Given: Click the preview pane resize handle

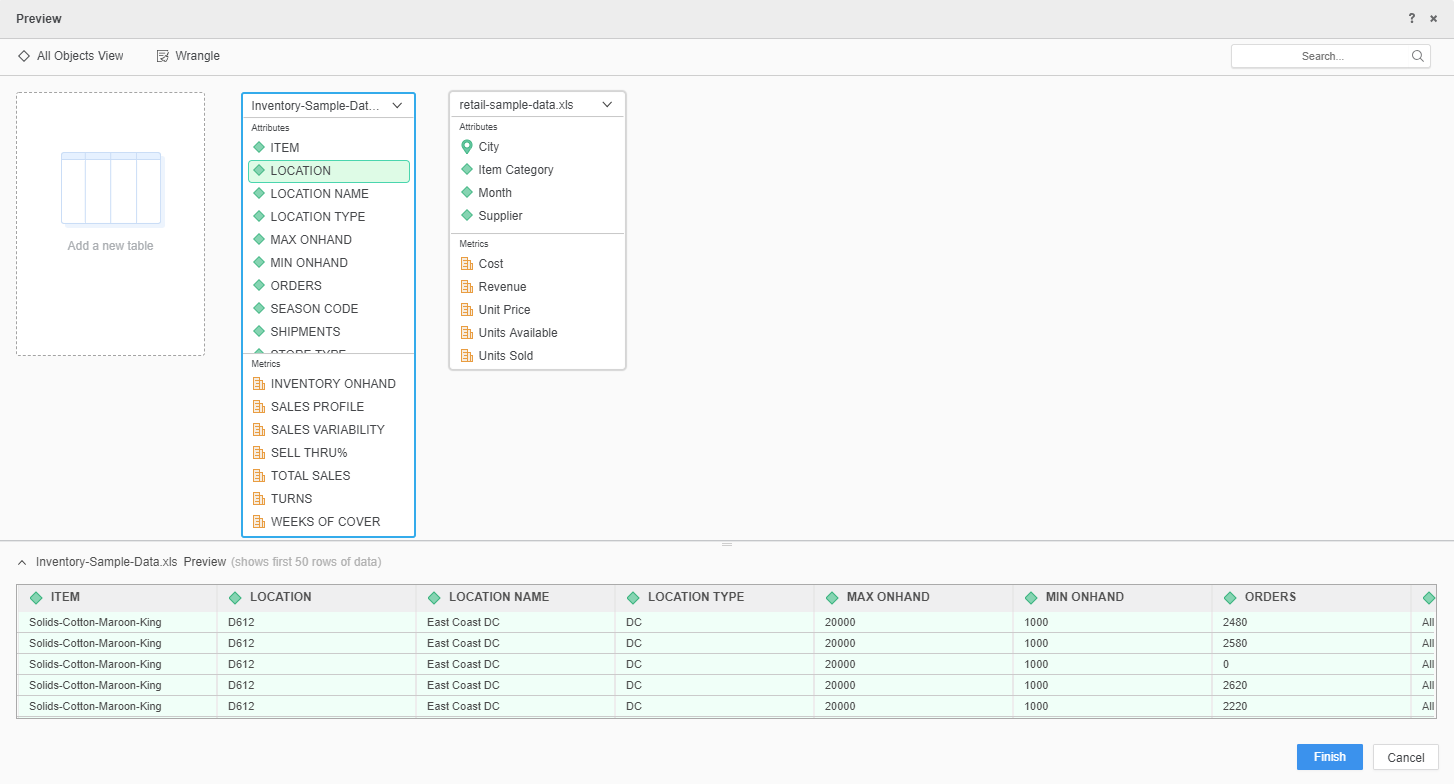Looking at the screenshot, I should (x=727, y=544).
